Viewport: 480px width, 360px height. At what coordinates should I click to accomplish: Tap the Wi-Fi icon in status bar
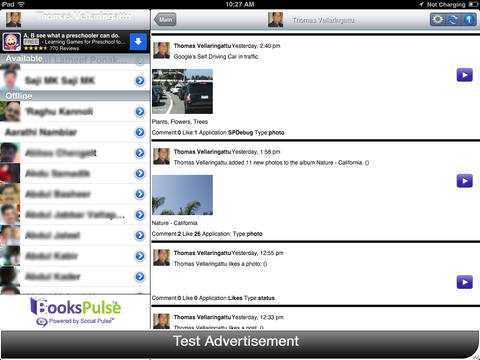coord(21,4)
